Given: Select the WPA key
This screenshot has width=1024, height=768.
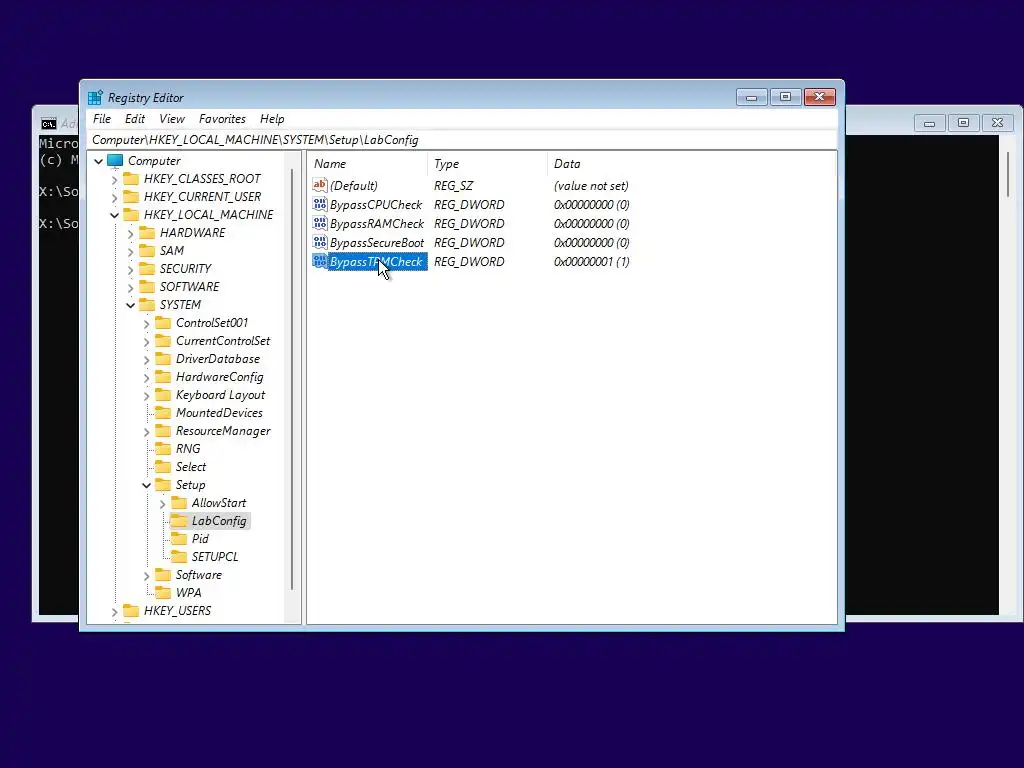Looking at the screenshot, I should (x=188, y=593).
